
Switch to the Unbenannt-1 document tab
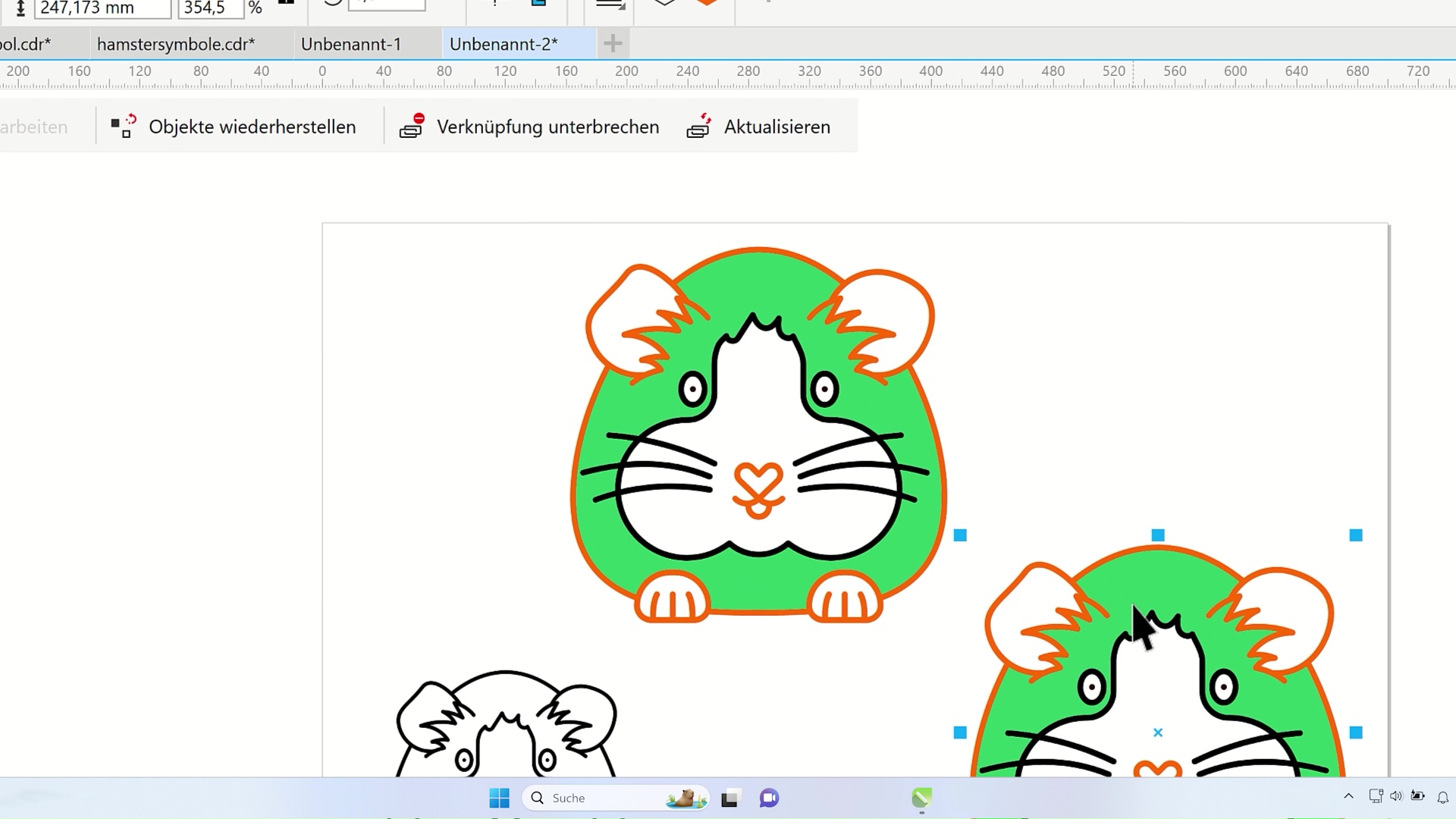[351, 44]
